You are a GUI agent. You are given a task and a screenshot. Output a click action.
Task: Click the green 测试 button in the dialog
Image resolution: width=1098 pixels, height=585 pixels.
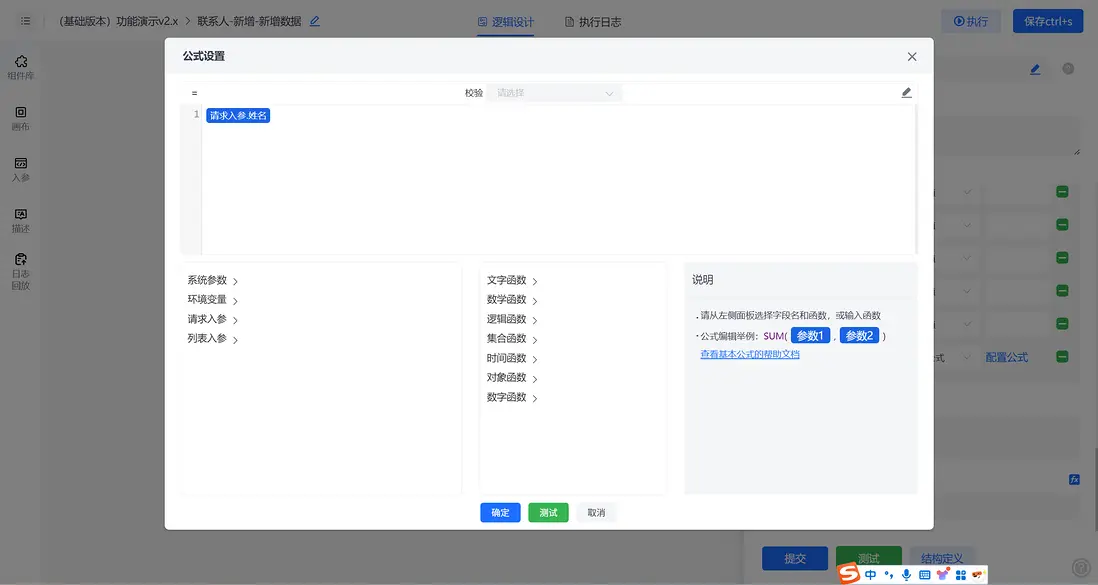pyautogui.click(x=548, y=513)
